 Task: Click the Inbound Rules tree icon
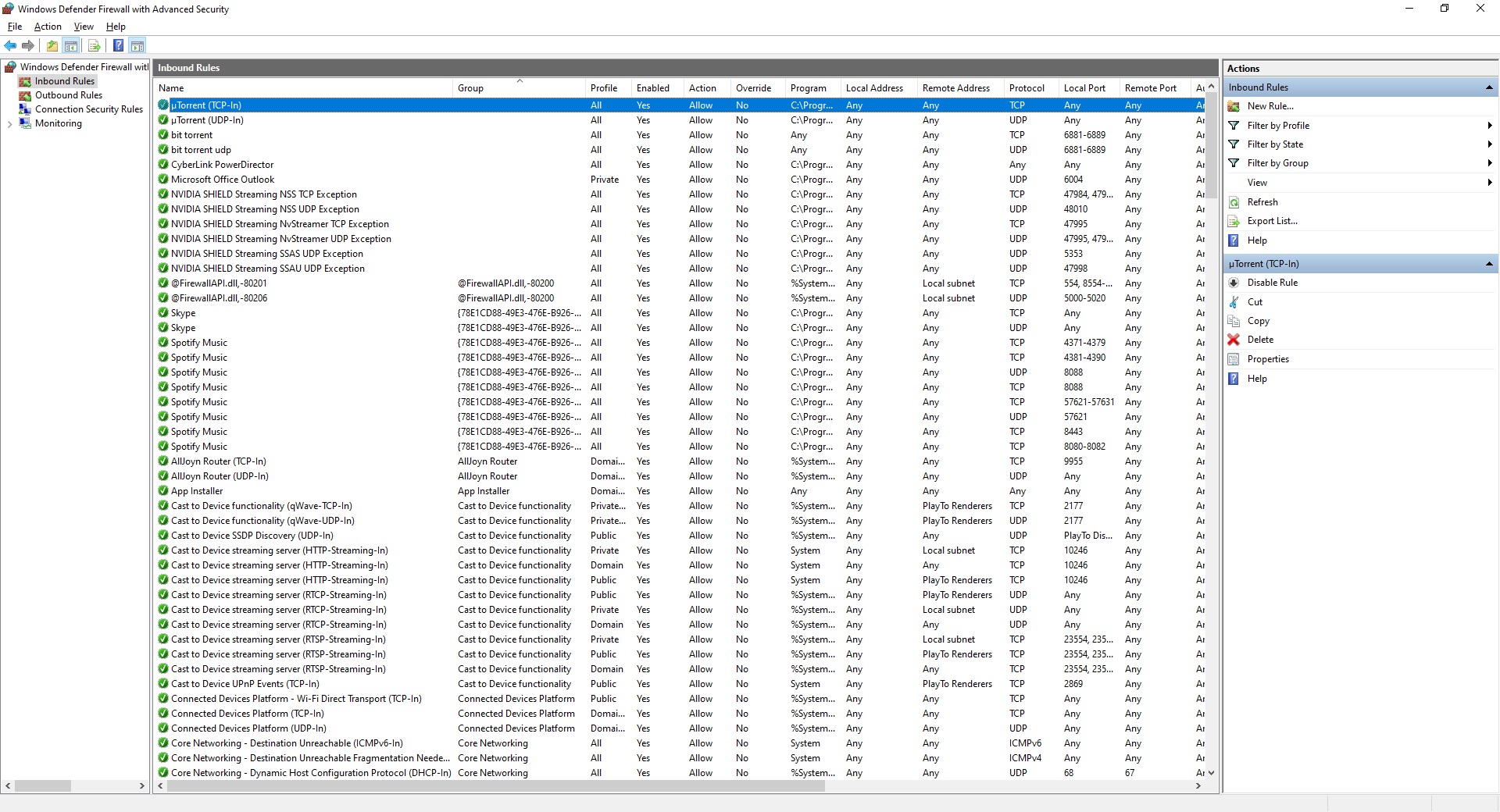pyautogui.click(x=25, y=81)
